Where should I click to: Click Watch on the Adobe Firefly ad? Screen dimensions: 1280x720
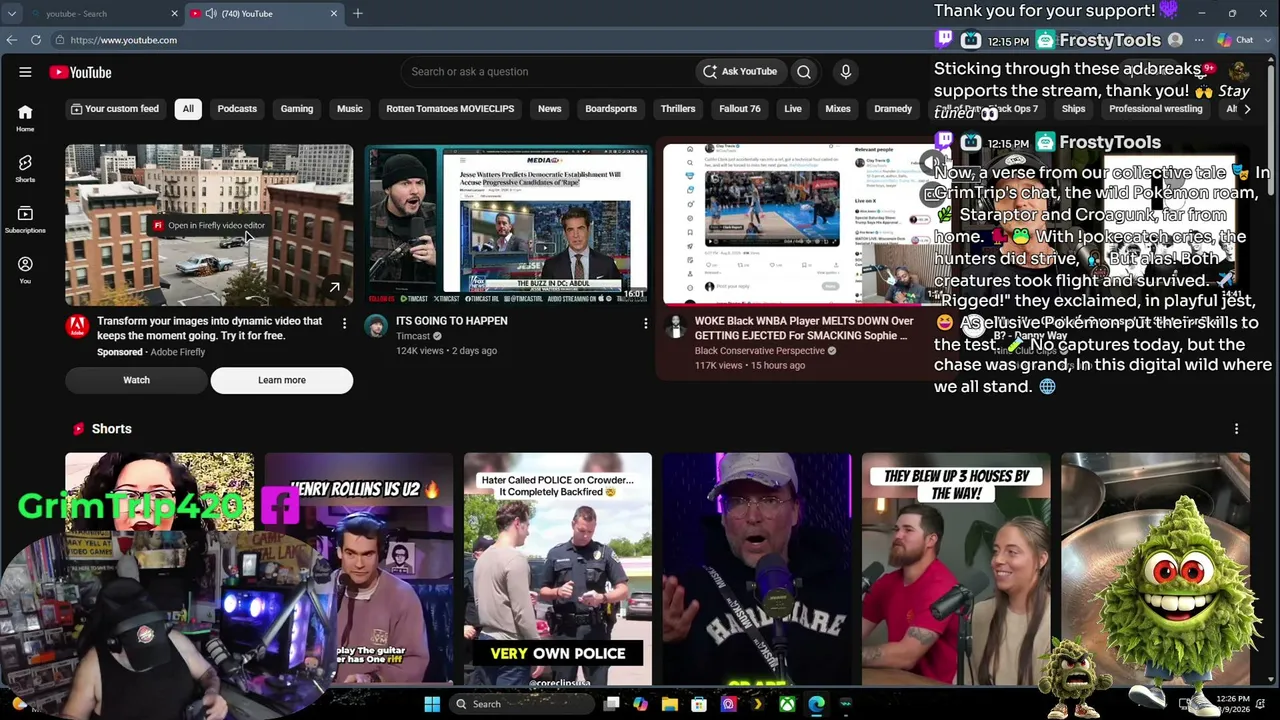[x=136, y=380]
